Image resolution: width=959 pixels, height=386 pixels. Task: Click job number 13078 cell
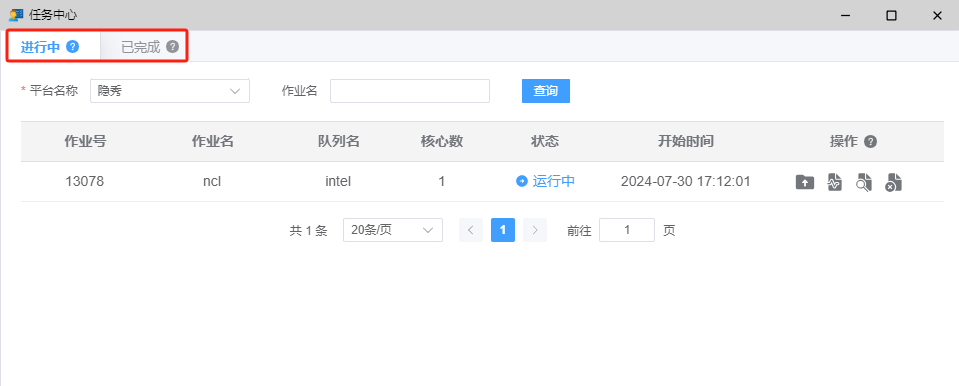pos(84,182)
